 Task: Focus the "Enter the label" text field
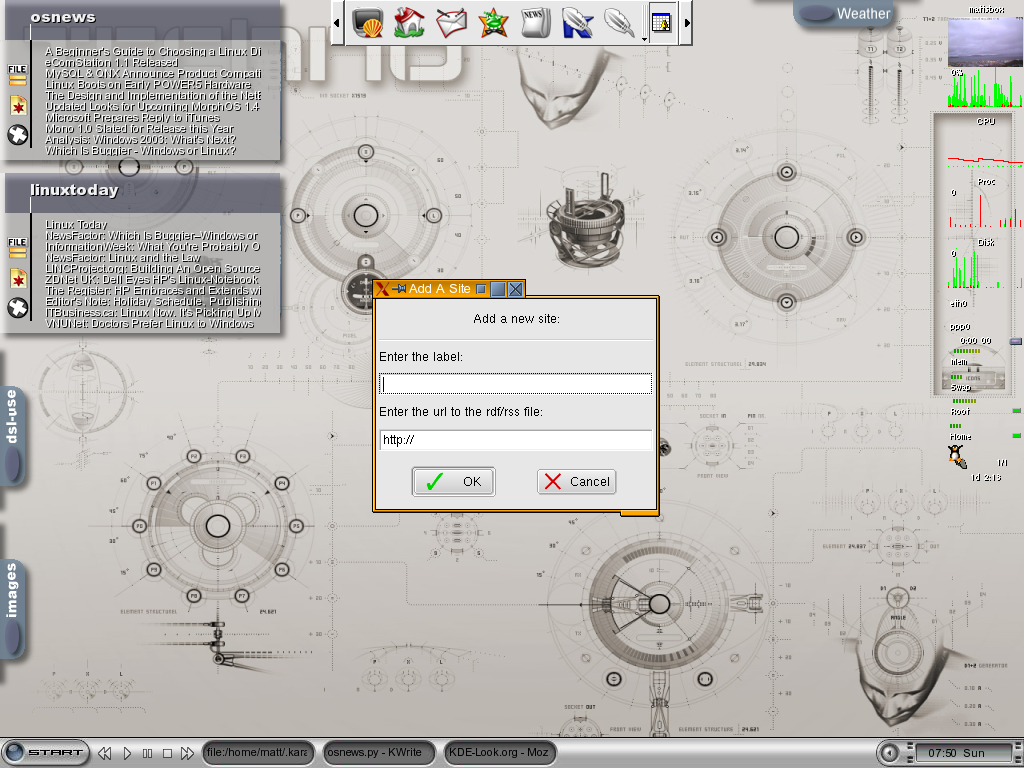coord(515,384)
